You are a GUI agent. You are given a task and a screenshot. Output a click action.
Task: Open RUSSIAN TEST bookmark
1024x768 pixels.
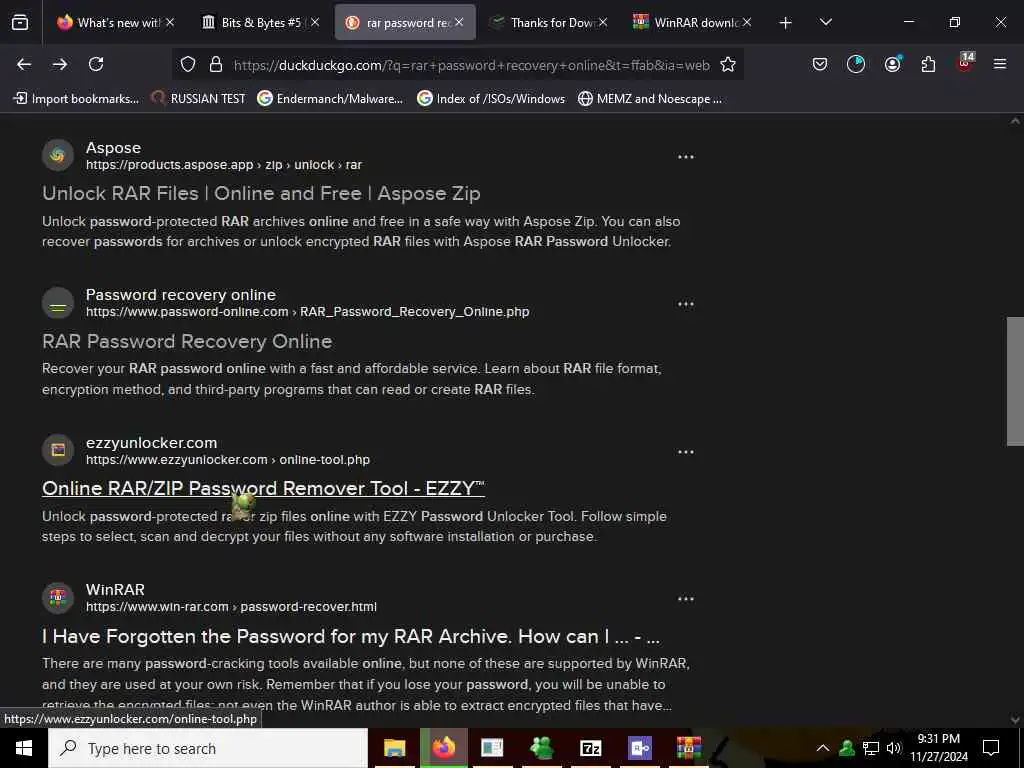coord(198,99)
